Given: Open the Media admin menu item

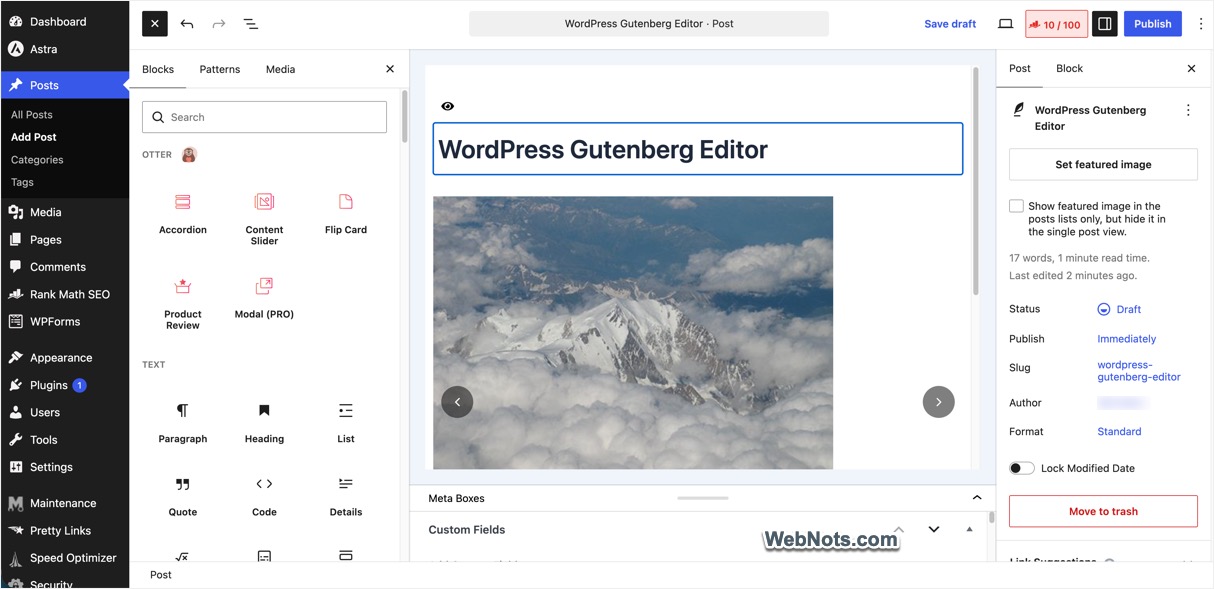Looking at the screenshot, I should (65, 212).
